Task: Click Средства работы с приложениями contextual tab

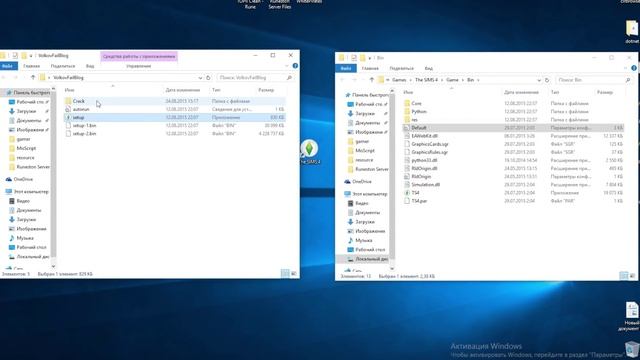Action: [139, 56]
